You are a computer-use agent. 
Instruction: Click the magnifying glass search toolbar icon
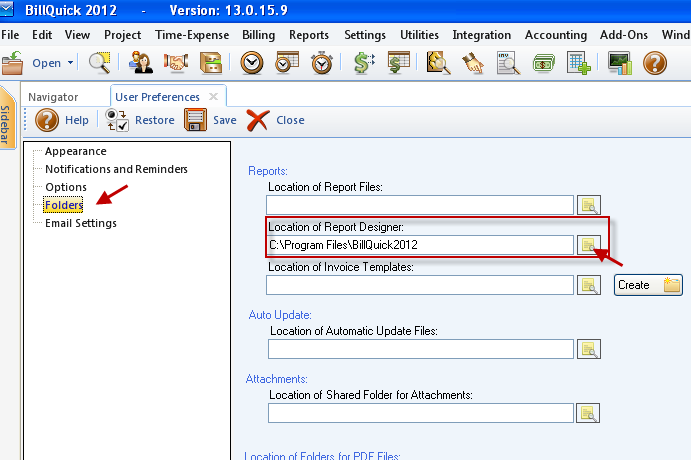coord(99,63)
